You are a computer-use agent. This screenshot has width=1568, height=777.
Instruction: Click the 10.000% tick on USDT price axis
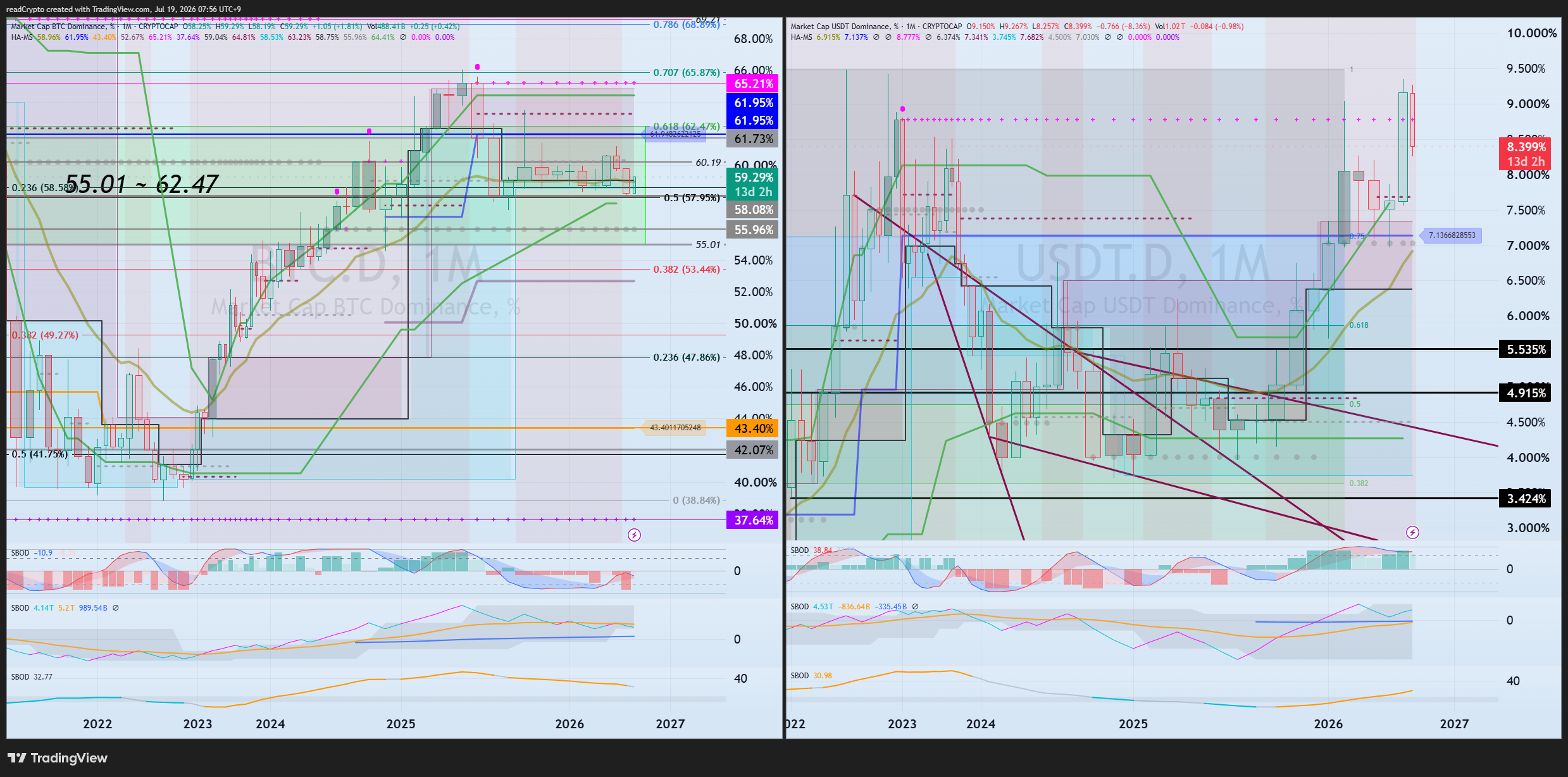[x=1531, y=33]
